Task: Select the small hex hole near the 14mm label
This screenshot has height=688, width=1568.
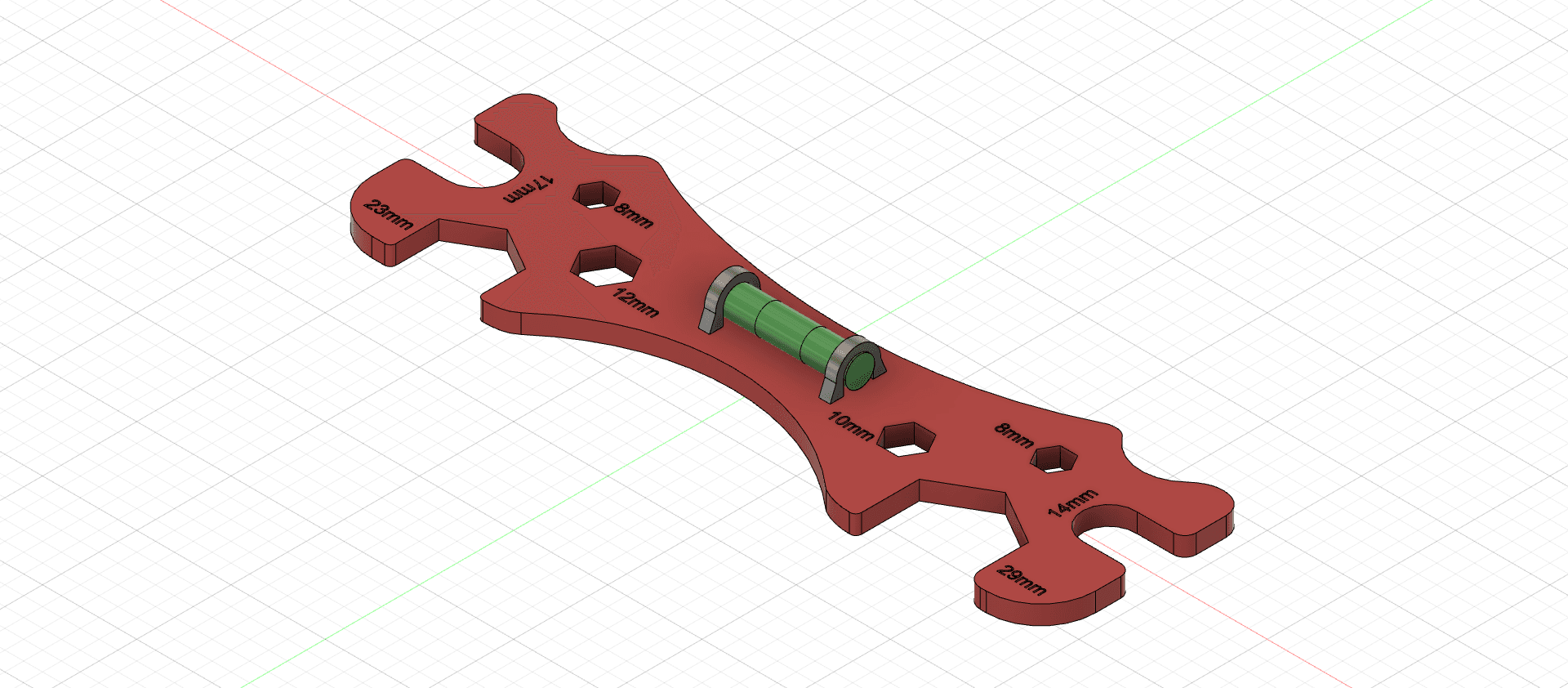Action: pyautogui.click(x=1054, y=459)
